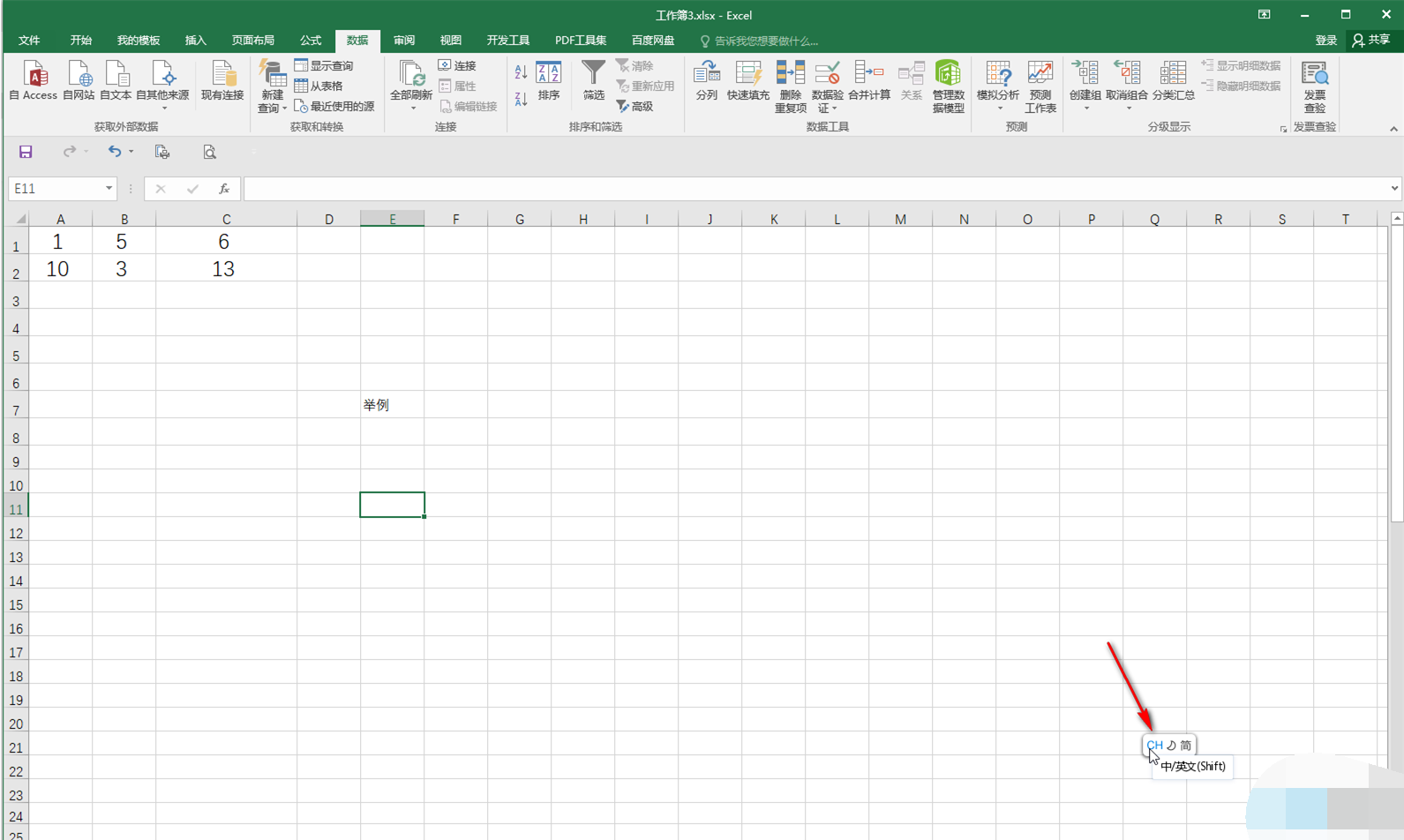This screenshot has width=1404, height=840.
Task: Toggle the ribbon display options button
Action: (x=1264, y=15)
